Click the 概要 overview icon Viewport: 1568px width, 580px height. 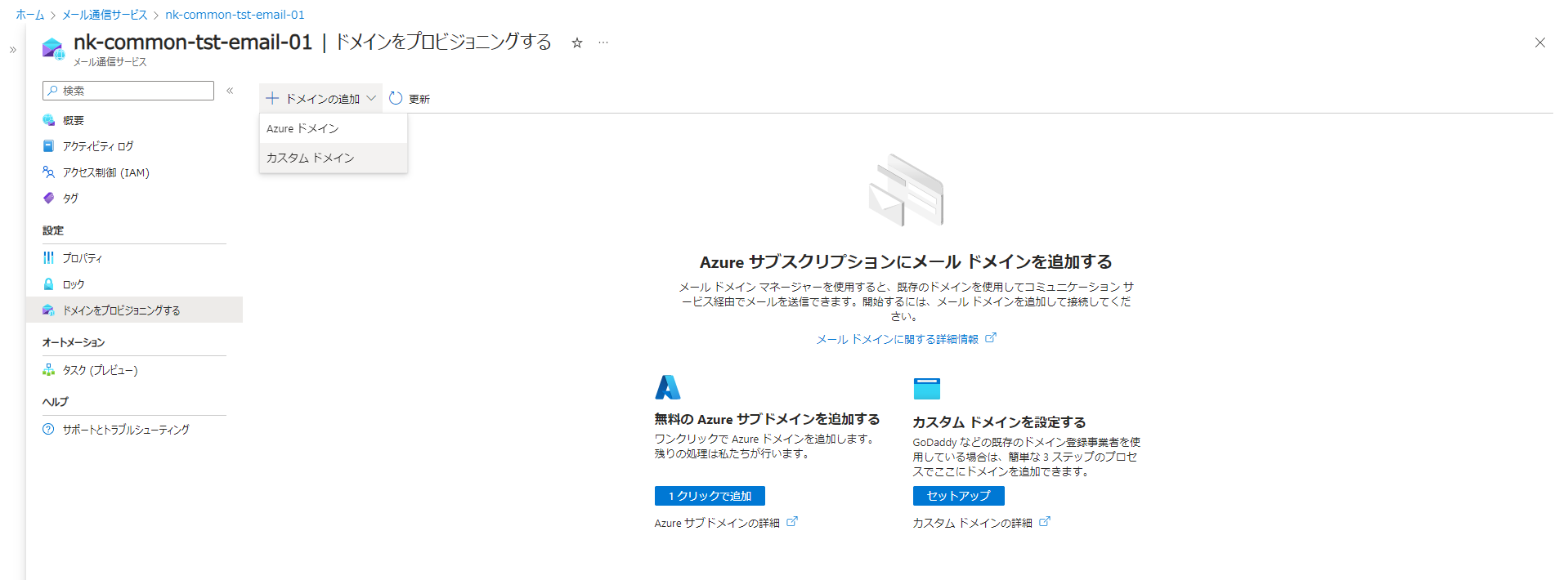tap(49, 120)
